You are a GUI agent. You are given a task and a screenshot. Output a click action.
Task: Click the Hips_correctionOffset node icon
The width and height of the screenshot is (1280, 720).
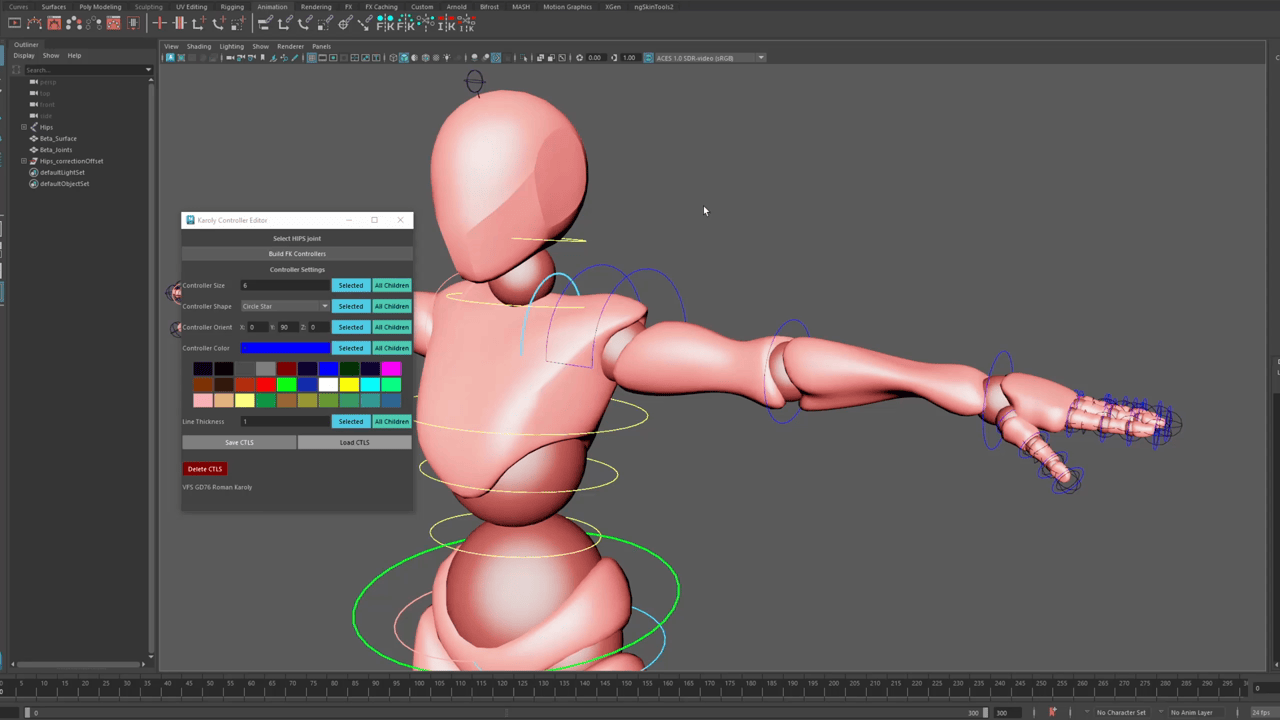tap(33, 161)
